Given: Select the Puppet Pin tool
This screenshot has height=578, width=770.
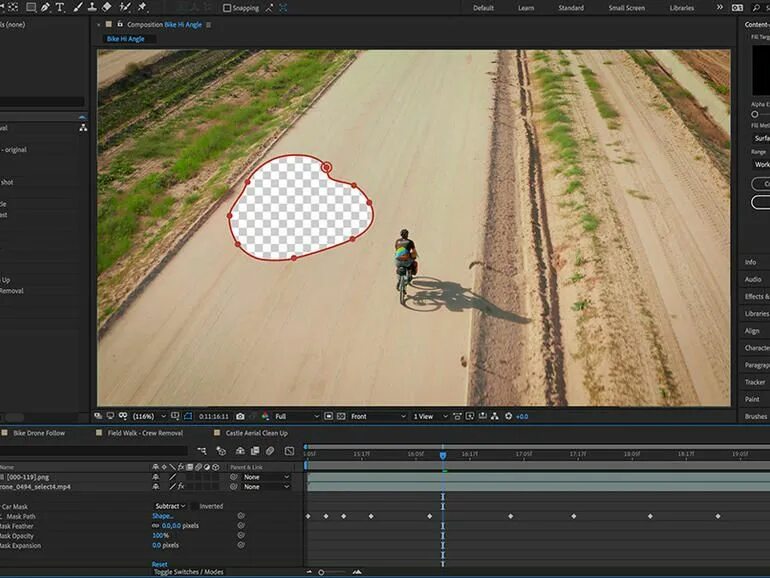Looking at the screenshot, I should 142,7.
